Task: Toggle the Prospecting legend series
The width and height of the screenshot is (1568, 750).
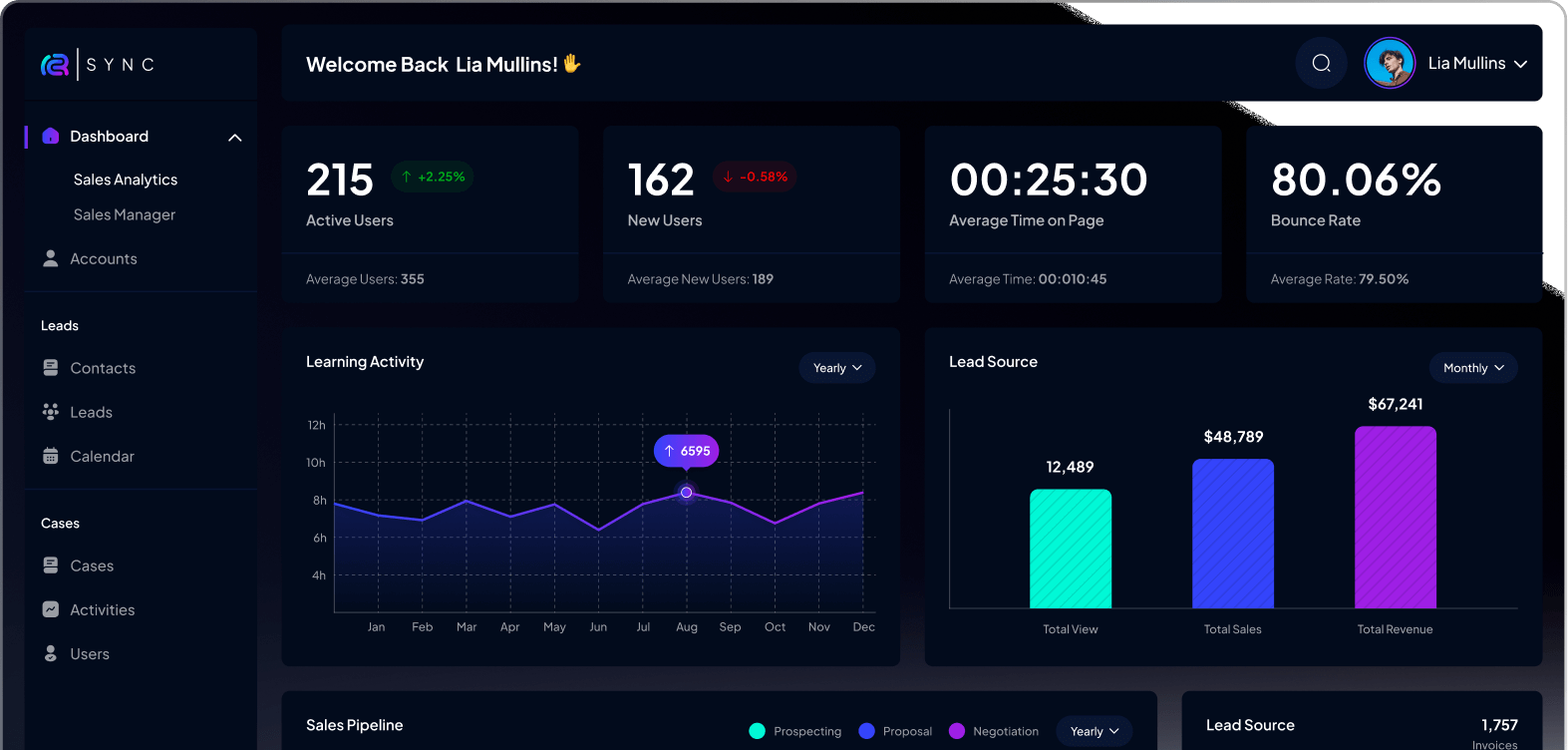Action: pos(794,731)
